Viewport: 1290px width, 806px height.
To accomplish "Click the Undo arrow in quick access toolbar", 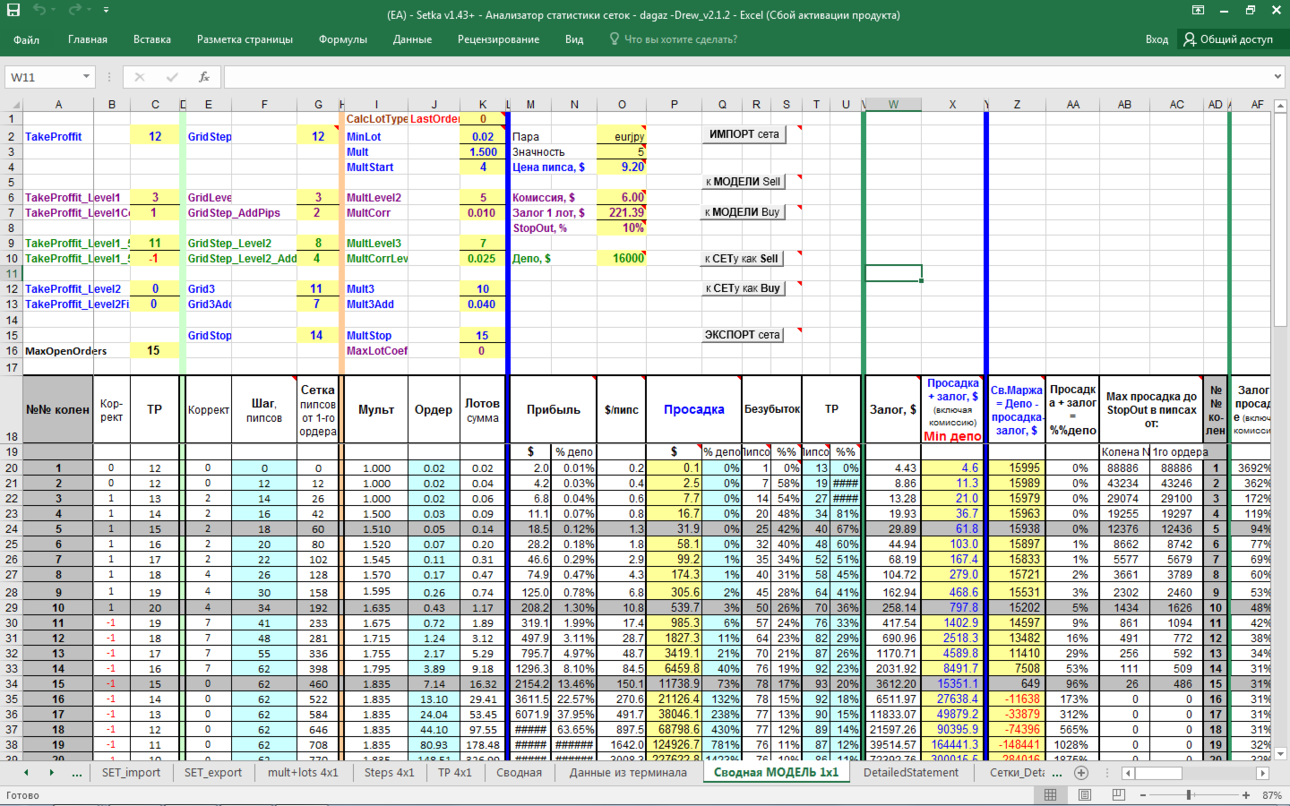I will [x=39, y=10].
